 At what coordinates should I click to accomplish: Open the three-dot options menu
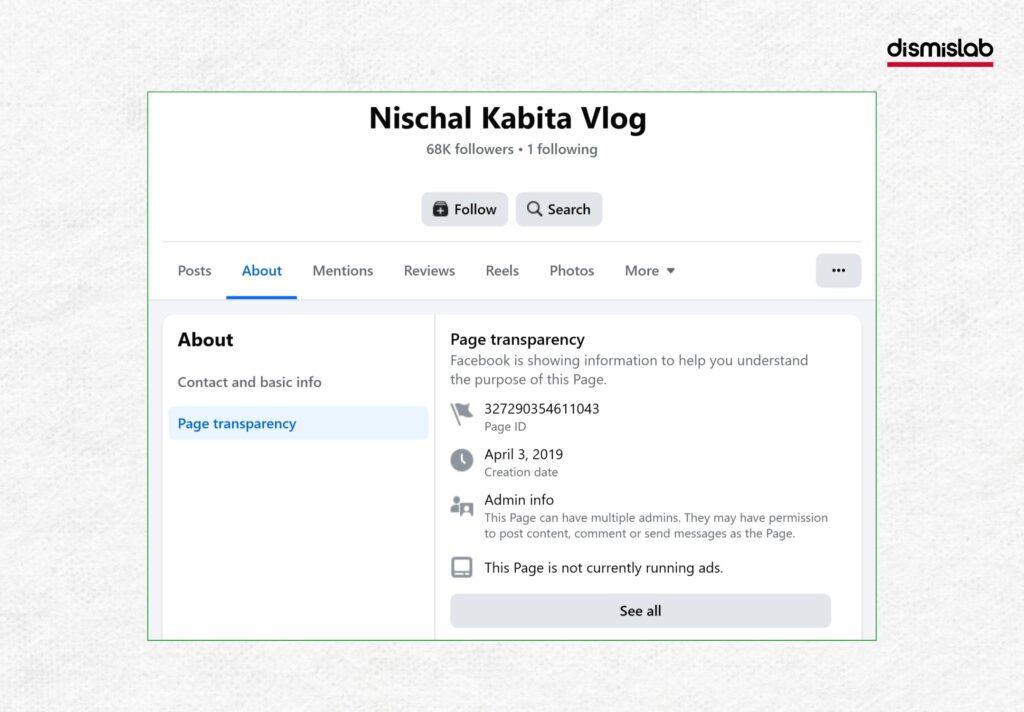pyautogui.click(x=838, y=270)
